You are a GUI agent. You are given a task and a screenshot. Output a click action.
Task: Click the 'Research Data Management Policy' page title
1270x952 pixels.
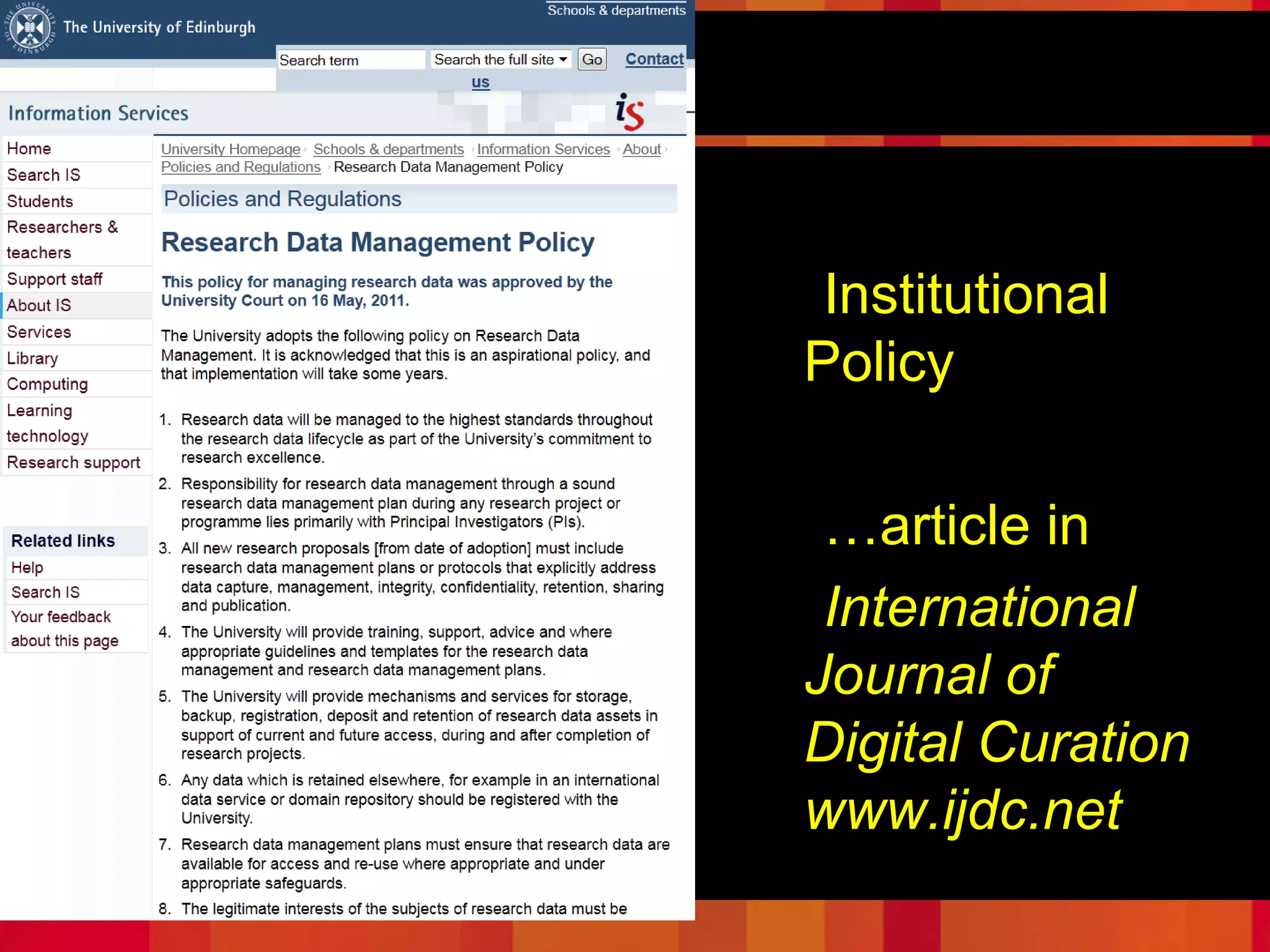tap(378, 242)
